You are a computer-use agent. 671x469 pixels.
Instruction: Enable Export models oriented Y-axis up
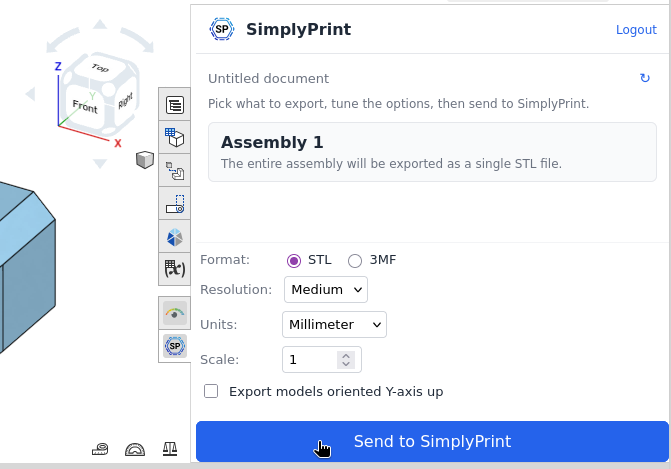211,391
